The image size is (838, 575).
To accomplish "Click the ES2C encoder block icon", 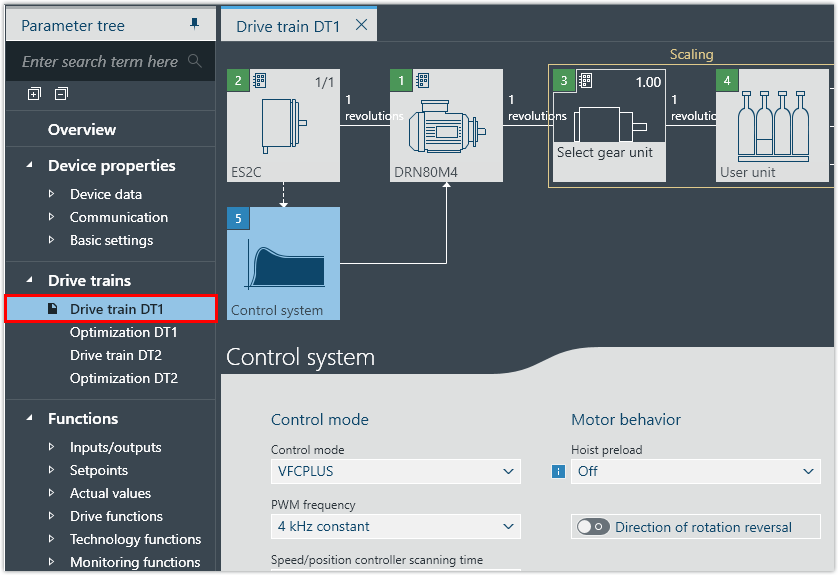I will [283, 124].
